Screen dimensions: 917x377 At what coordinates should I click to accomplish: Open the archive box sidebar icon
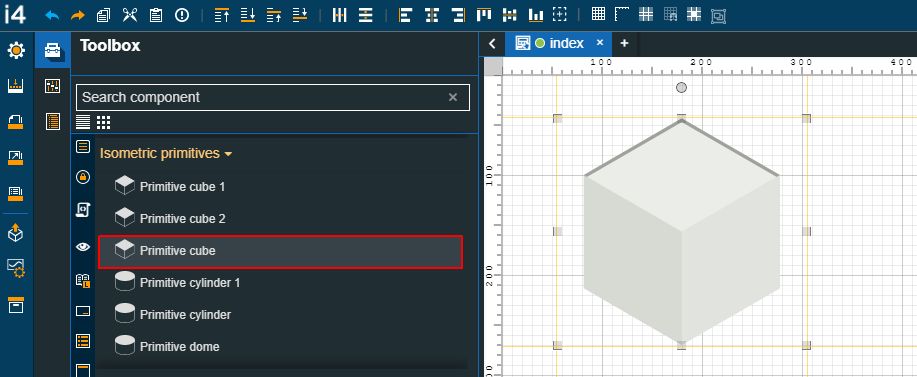16,305
